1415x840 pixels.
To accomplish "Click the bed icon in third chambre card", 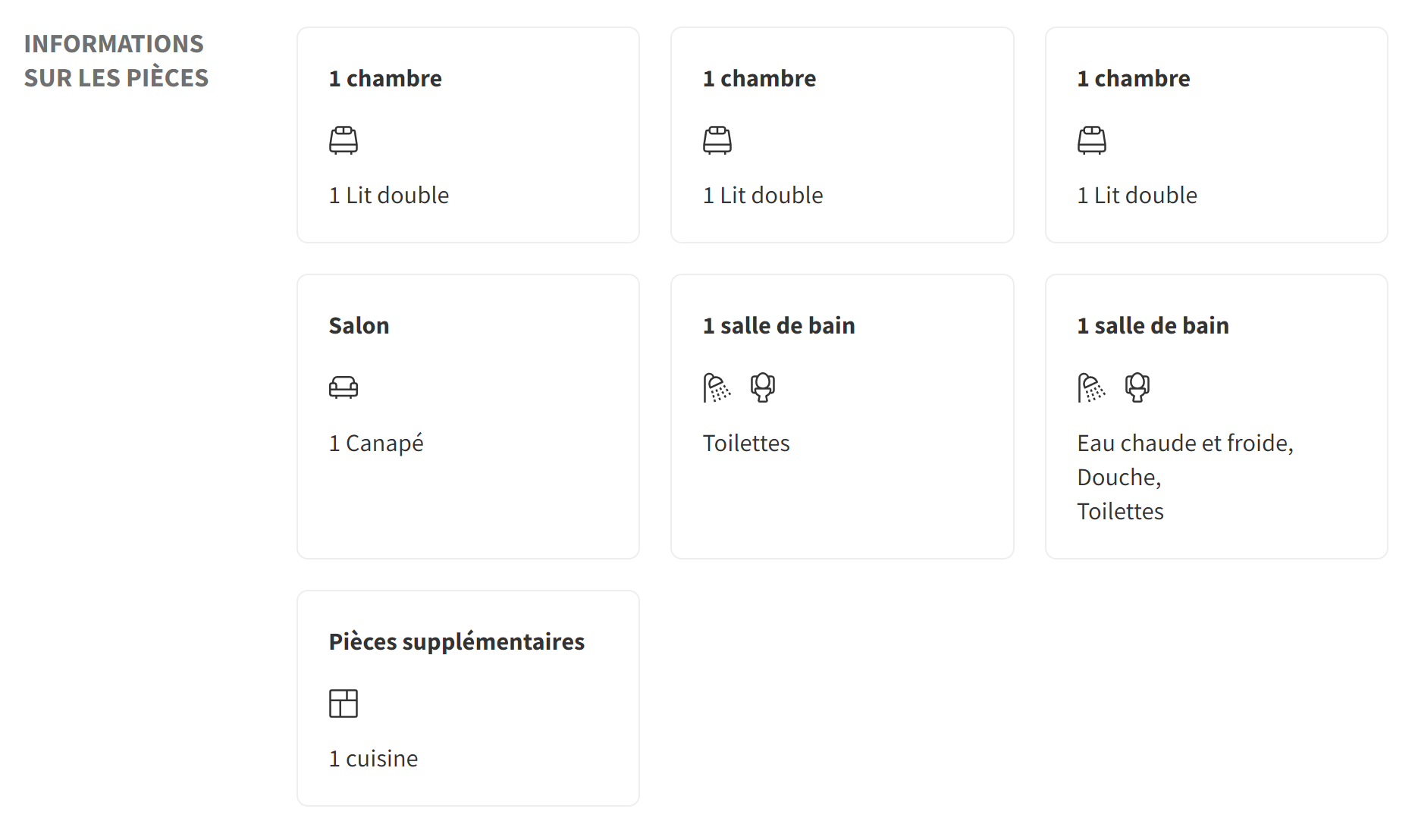I will click(1092, 140).
